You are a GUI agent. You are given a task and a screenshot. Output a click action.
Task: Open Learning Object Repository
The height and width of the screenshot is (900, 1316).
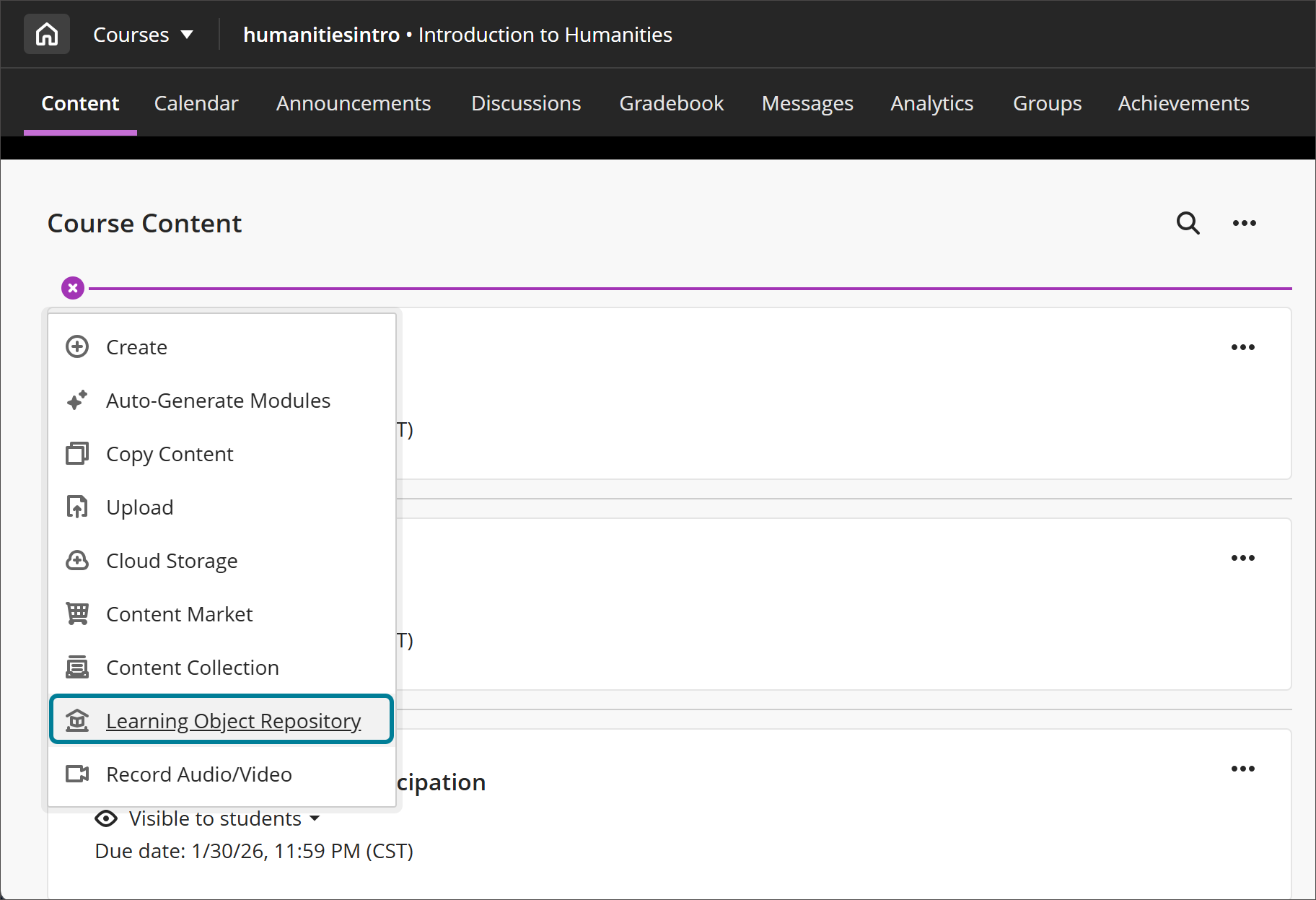point(233,720)
